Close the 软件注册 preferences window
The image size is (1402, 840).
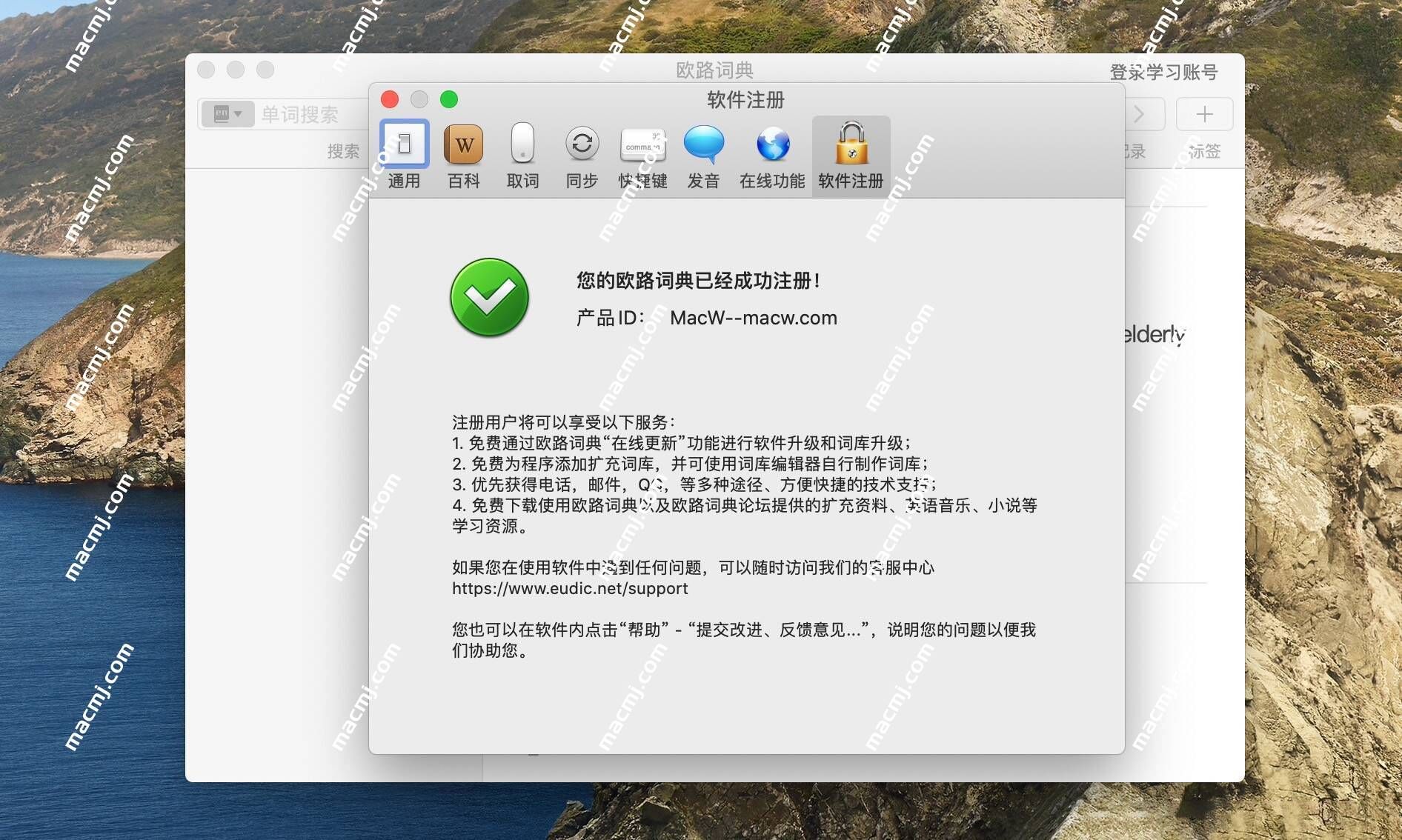click(x=390, y=99)
